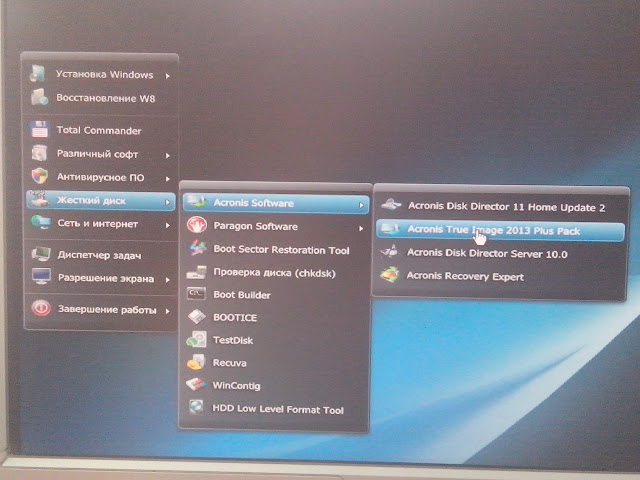Click the Сеть и интернет icon
The width and height of the screenshot is (640, 480).
tap(40, 222)
